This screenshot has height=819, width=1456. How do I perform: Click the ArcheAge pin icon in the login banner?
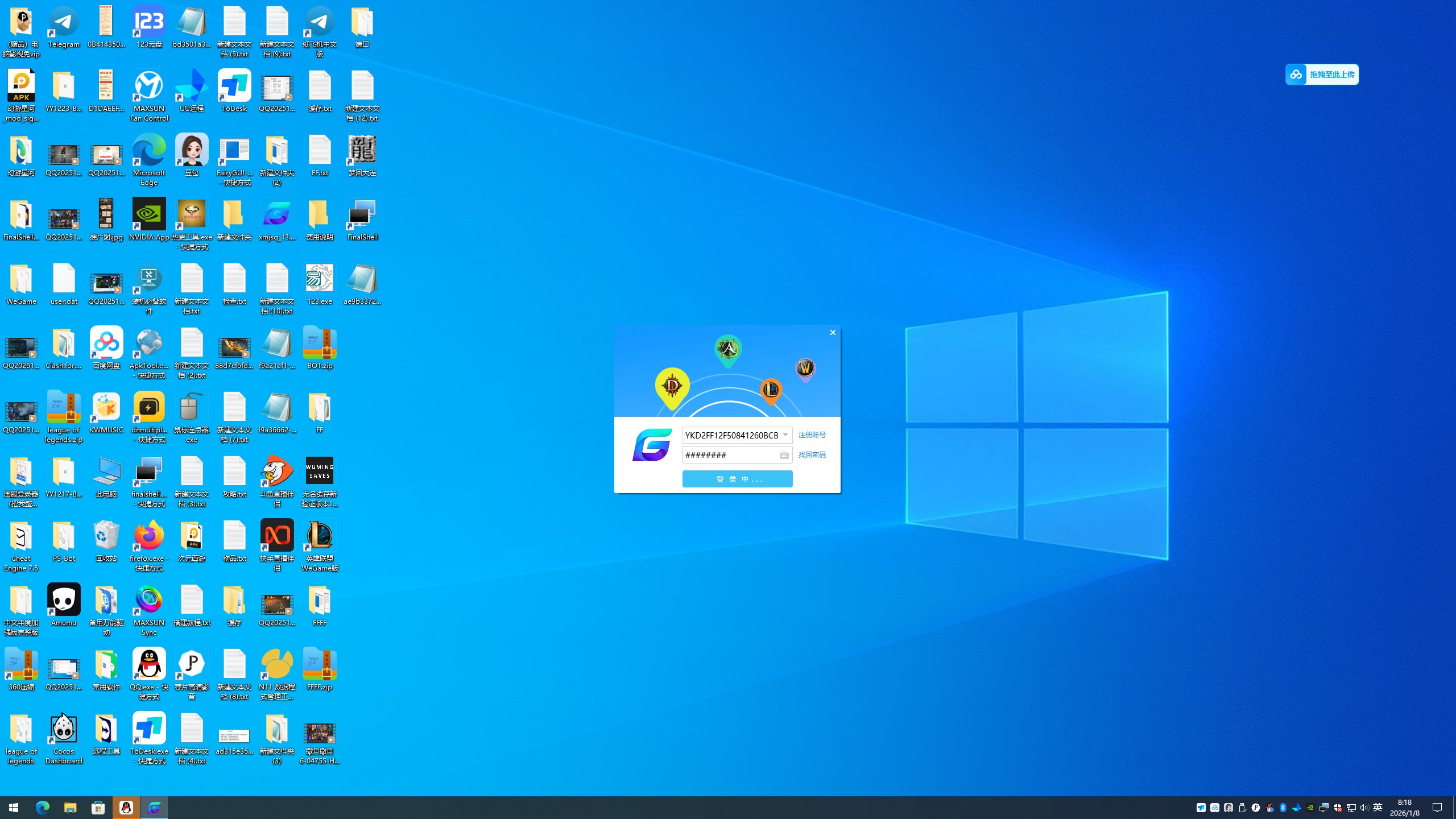coord(727,349)
